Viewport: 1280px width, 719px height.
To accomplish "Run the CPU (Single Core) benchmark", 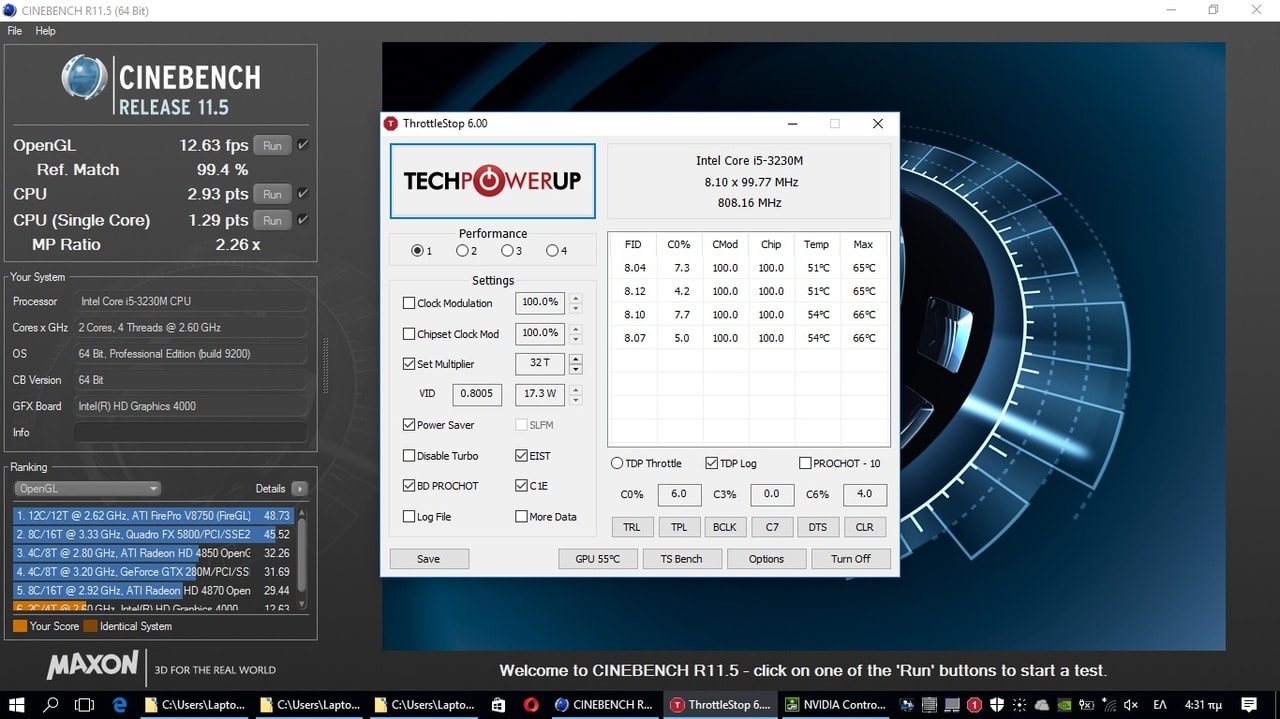I will pyautogui.click(x=272, y=220).
